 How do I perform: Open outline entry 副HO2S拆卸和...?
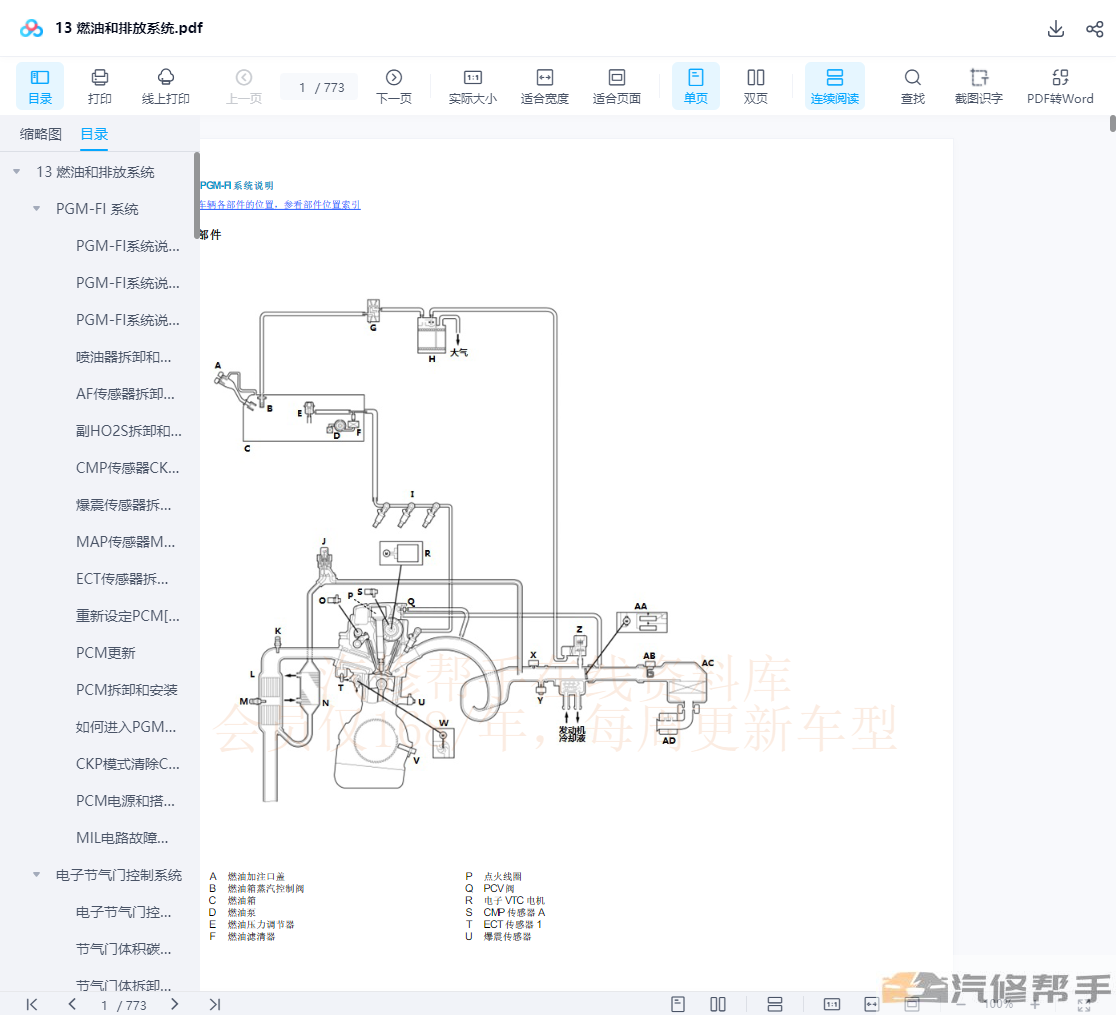129,431
